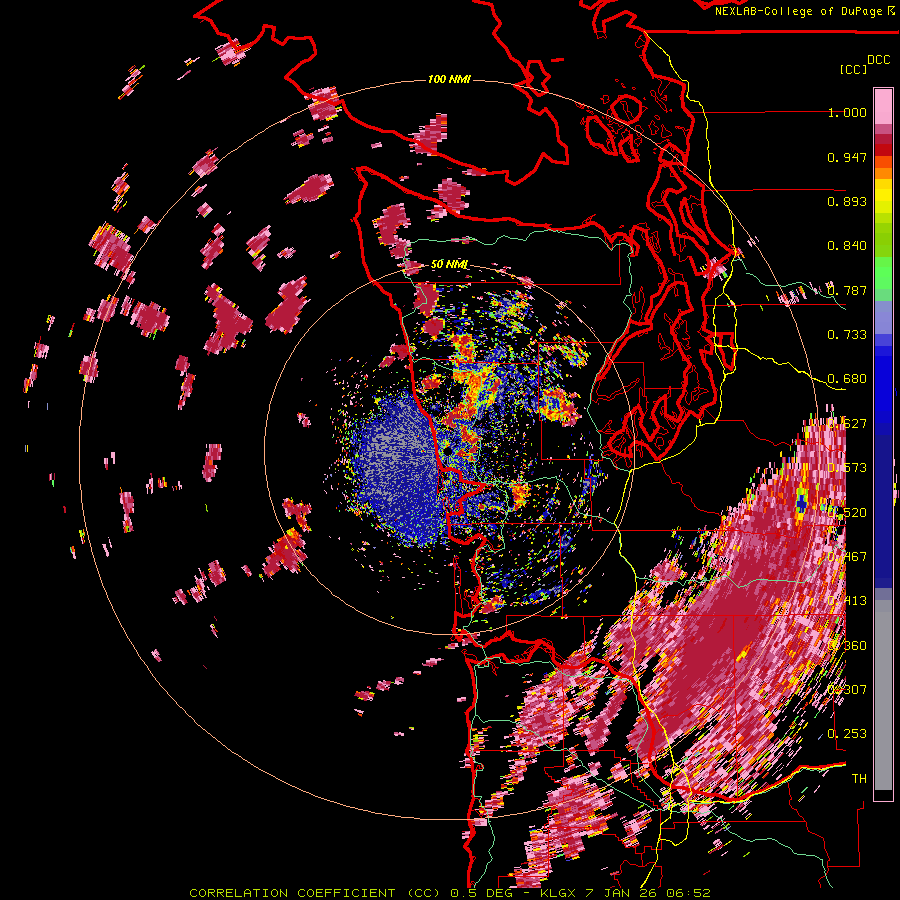Pick the pink segment at the top of the color bar
The height and width of the screenshot is (900, 900).
coord(883,107)
